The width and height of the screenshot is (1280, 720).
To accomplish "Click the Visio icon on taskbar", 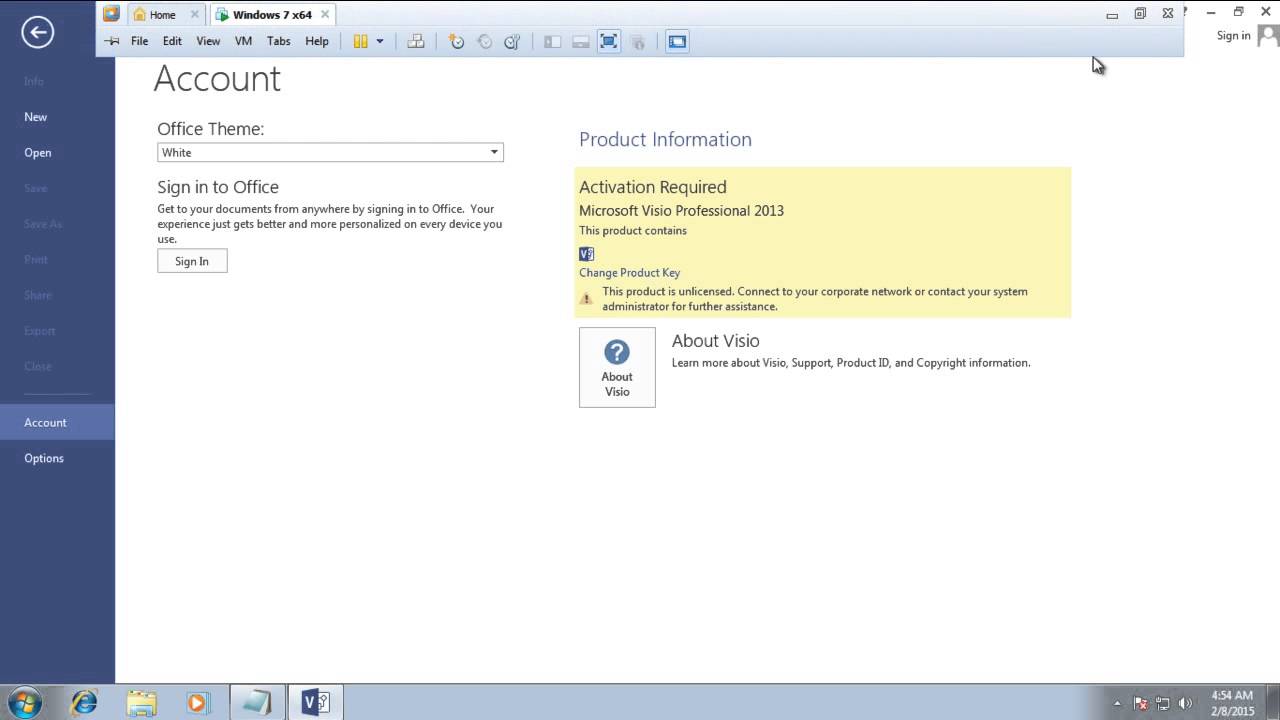I will pos(316,702).
